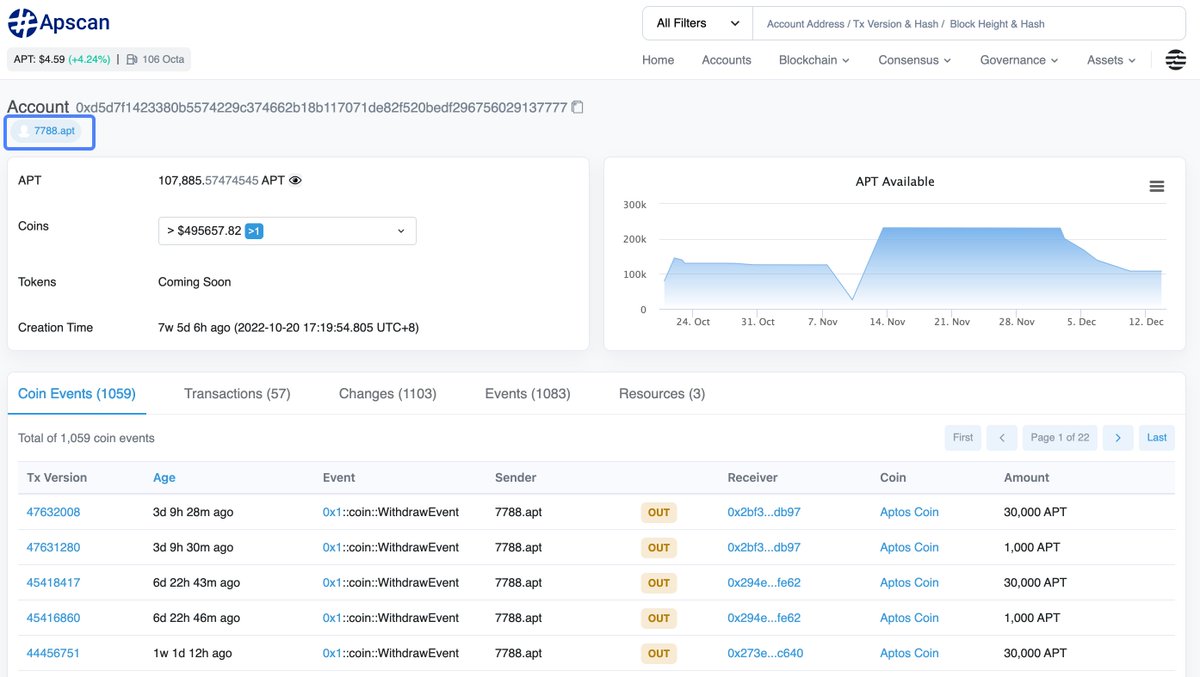Click the APT price $4.59 indicator

click(62, 59)
